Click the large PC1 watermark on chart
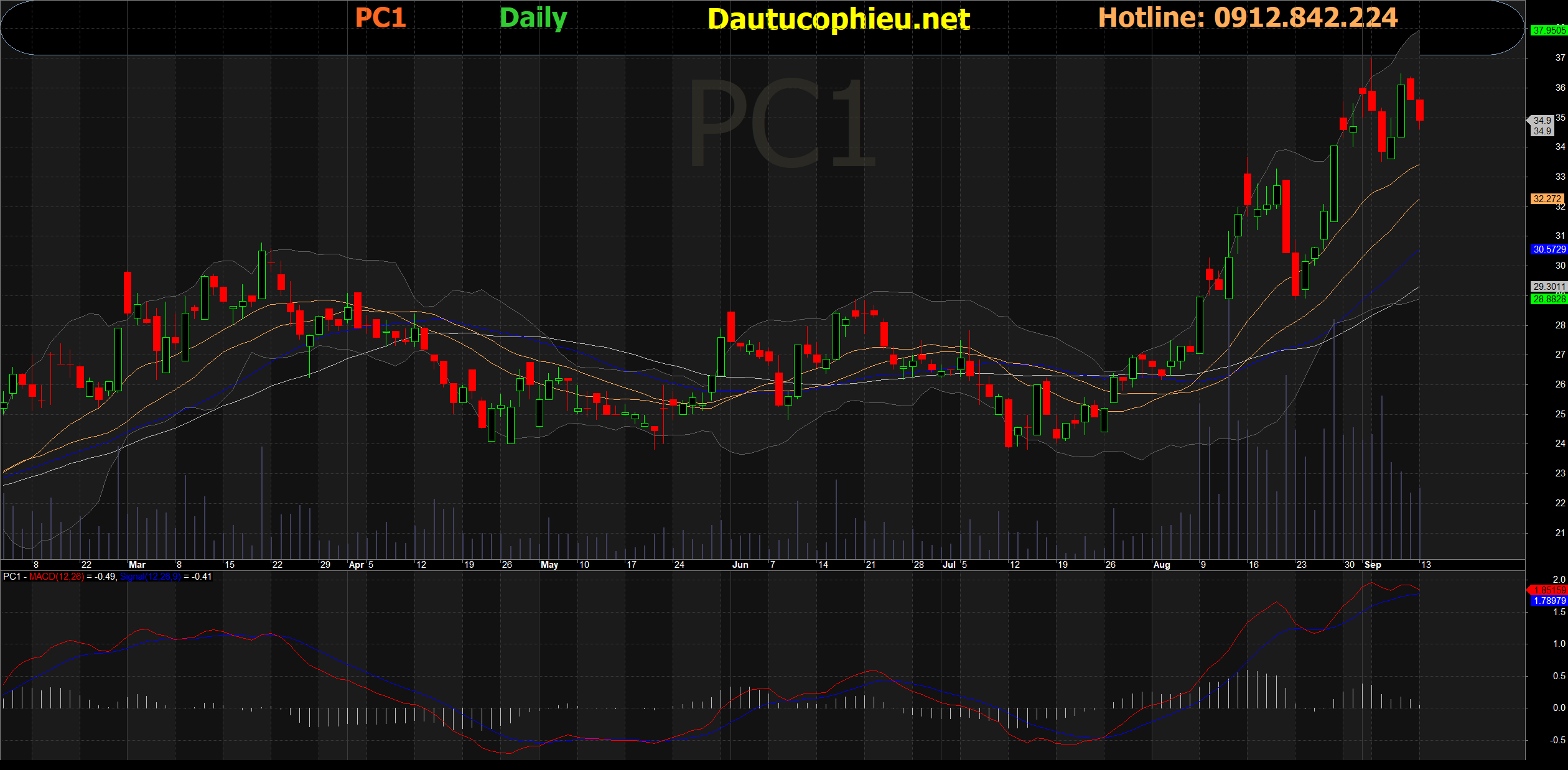Image resolution: width=1568 pixels, height=770 pixels. pyautogui.click(x=782, y=123)
